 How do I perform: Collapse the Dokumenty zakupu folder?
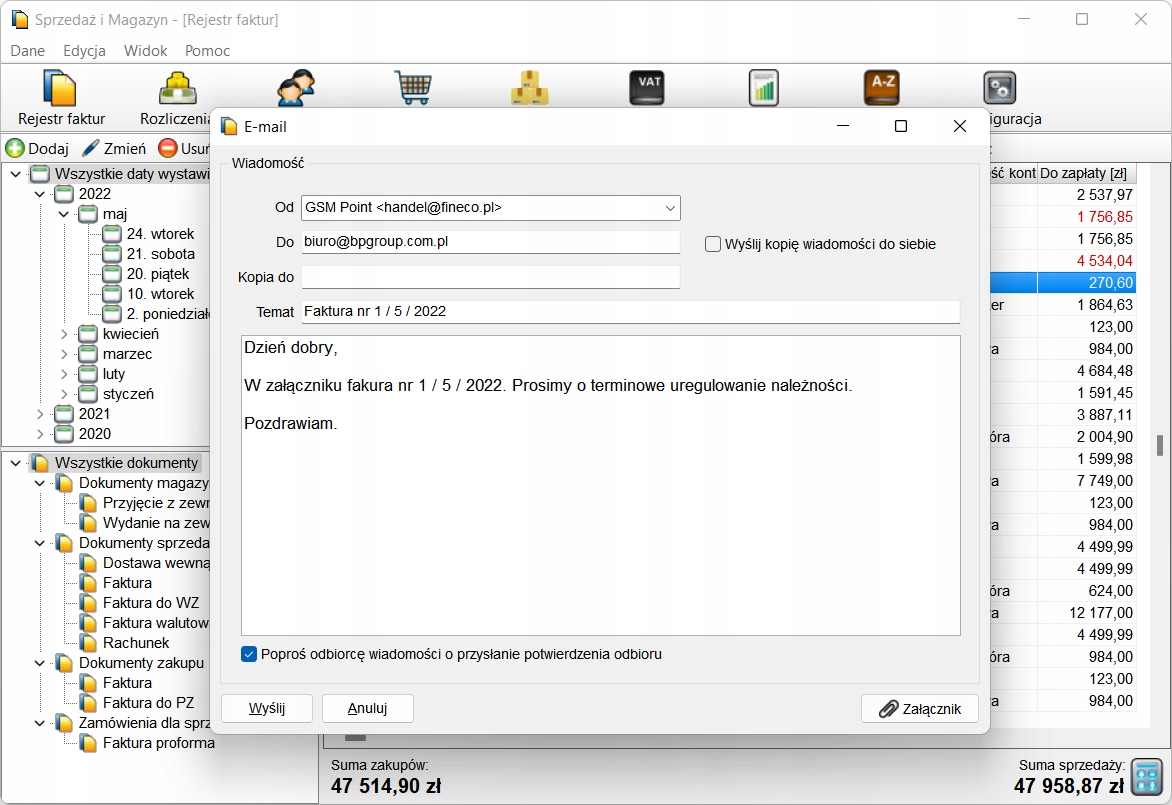click(41, 663)
